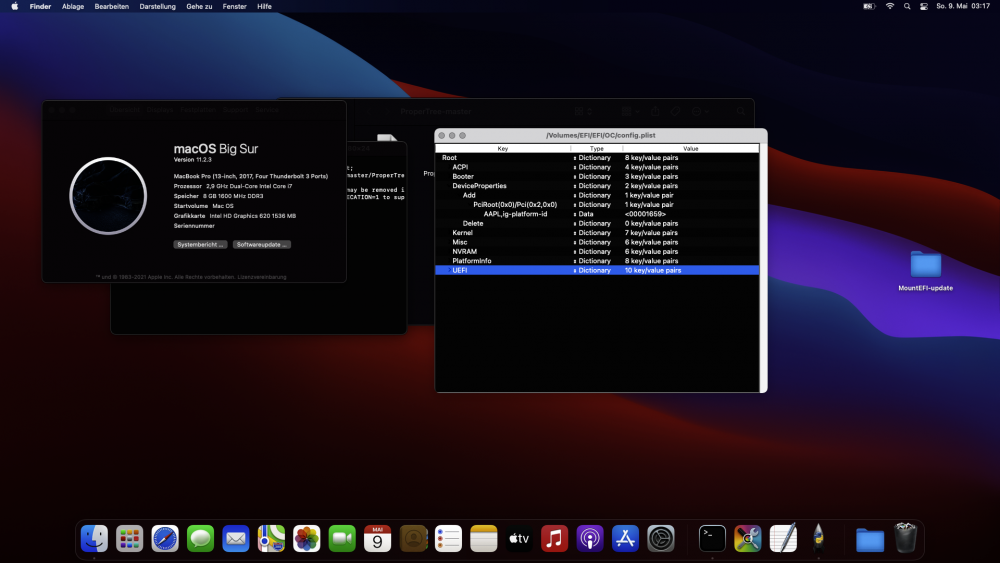Open Type dropdown for Booter row
Viewport: 1000px width, 563px height.
coord(575,177)
